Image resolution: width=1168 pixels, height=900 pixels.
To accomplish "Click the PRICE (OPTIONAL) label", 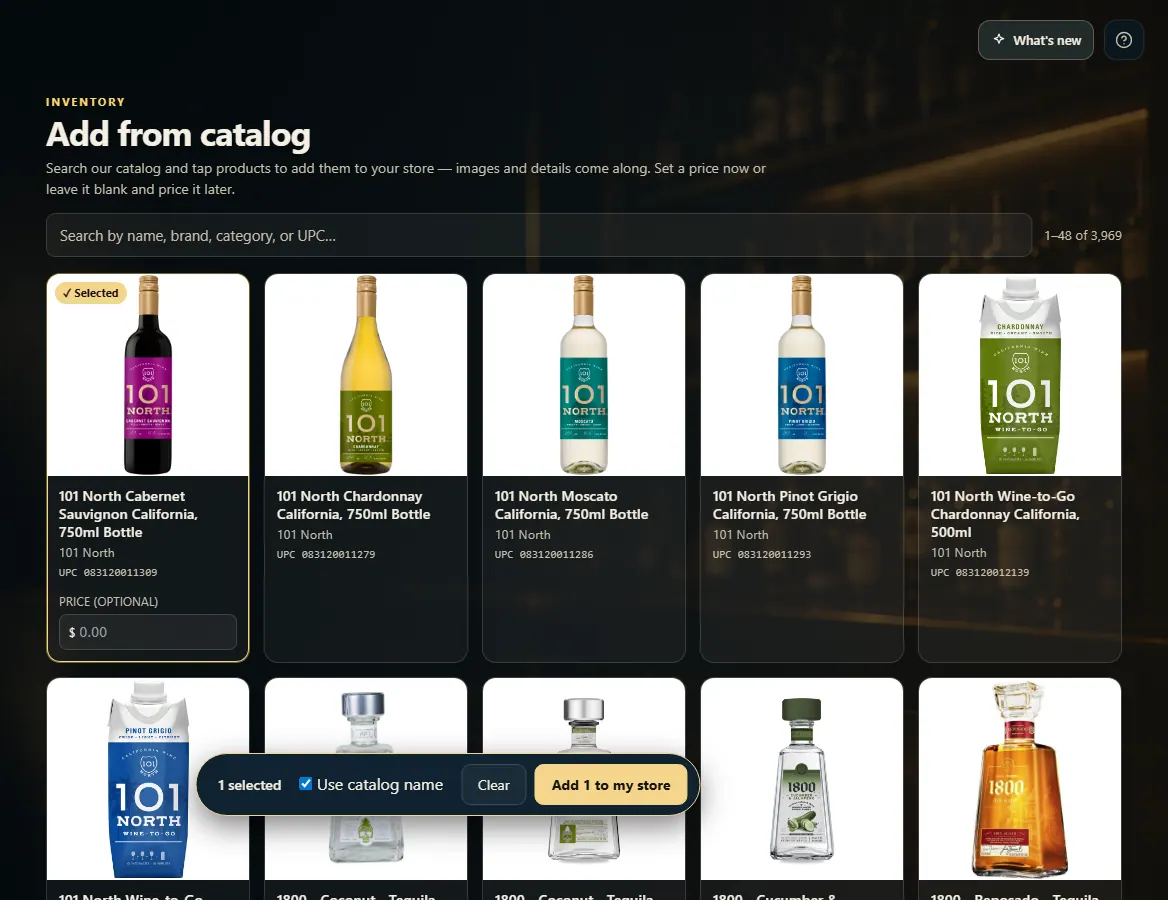I will tap(108, 601).
